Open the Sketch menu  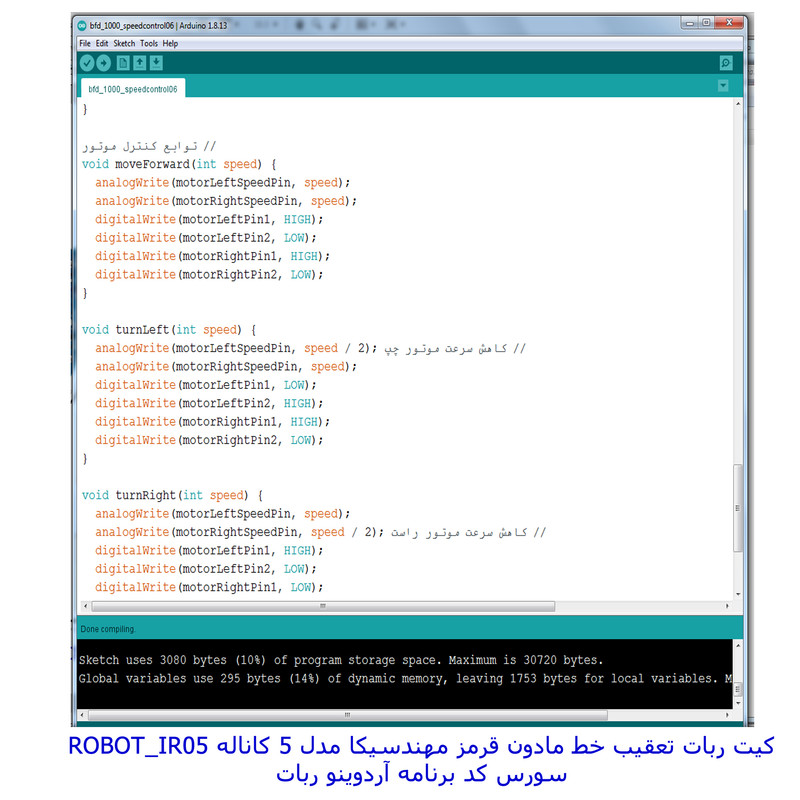(124, 44)
